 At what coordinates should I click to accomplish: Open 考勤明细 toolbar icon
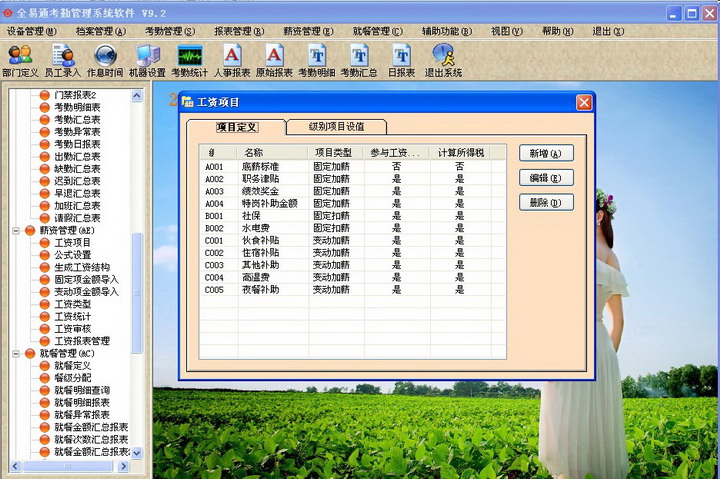coord(317,61)
